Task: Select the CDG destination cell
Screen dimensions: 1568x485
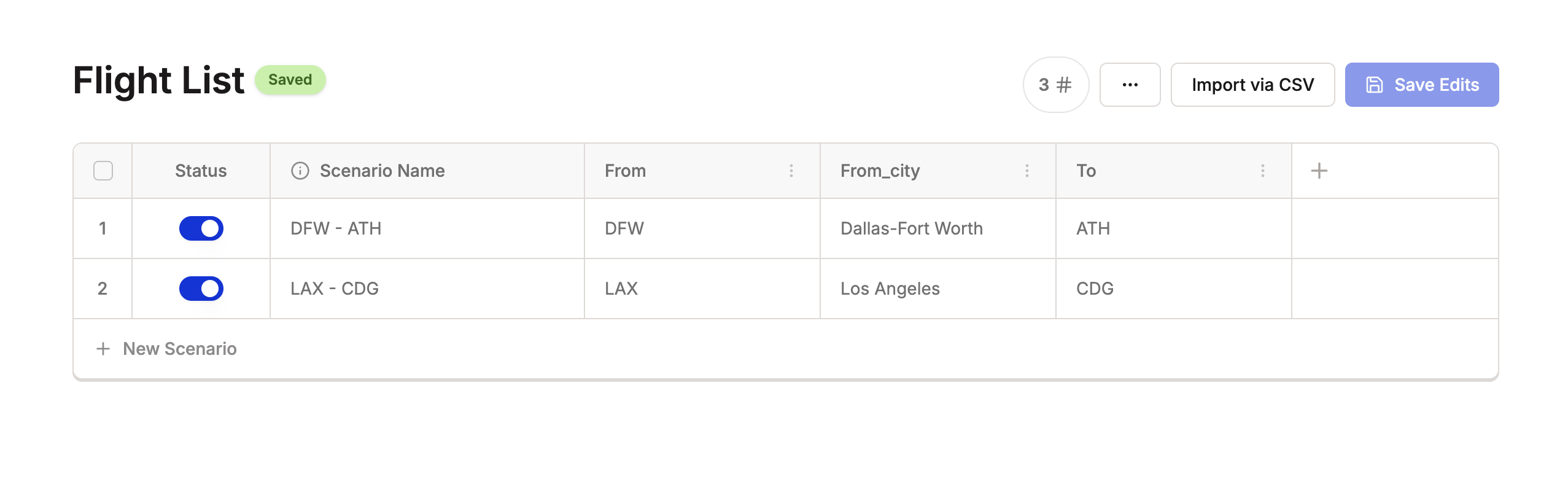Action: click(1095, 289)
